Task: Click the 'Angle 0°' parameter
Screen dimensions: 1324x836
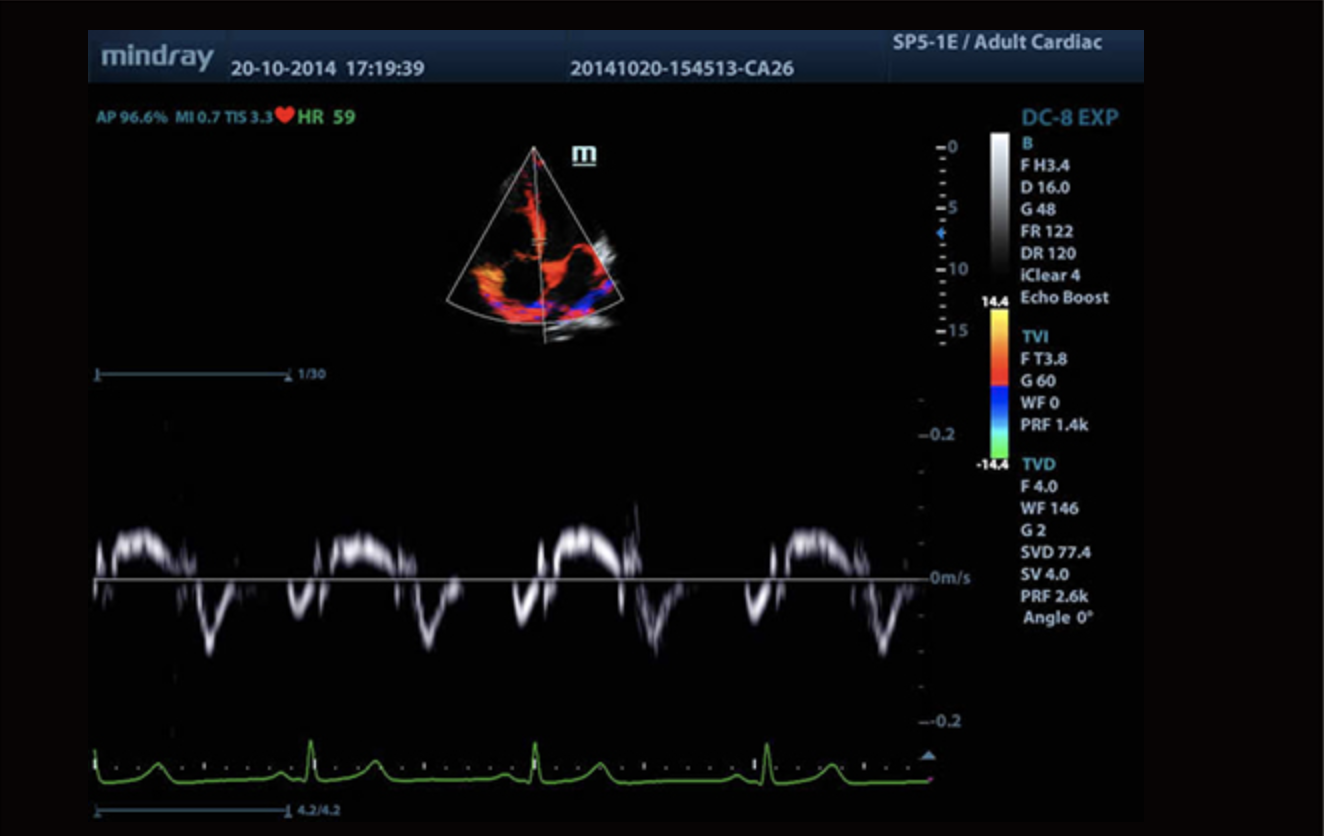Action: (x=1058, y=618)
